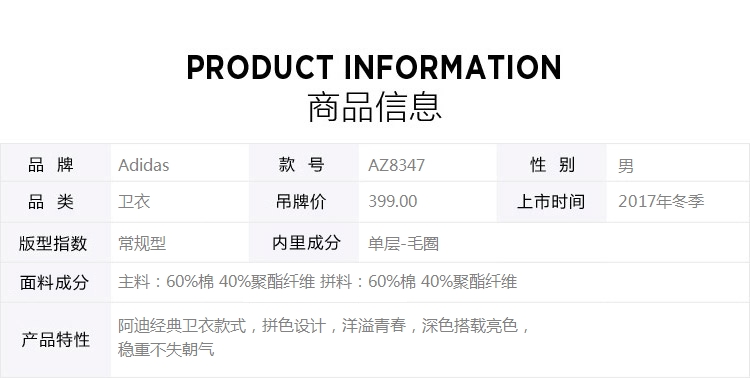Click the 常规型 fit value
750x378 pixels.
coord(142,244)
